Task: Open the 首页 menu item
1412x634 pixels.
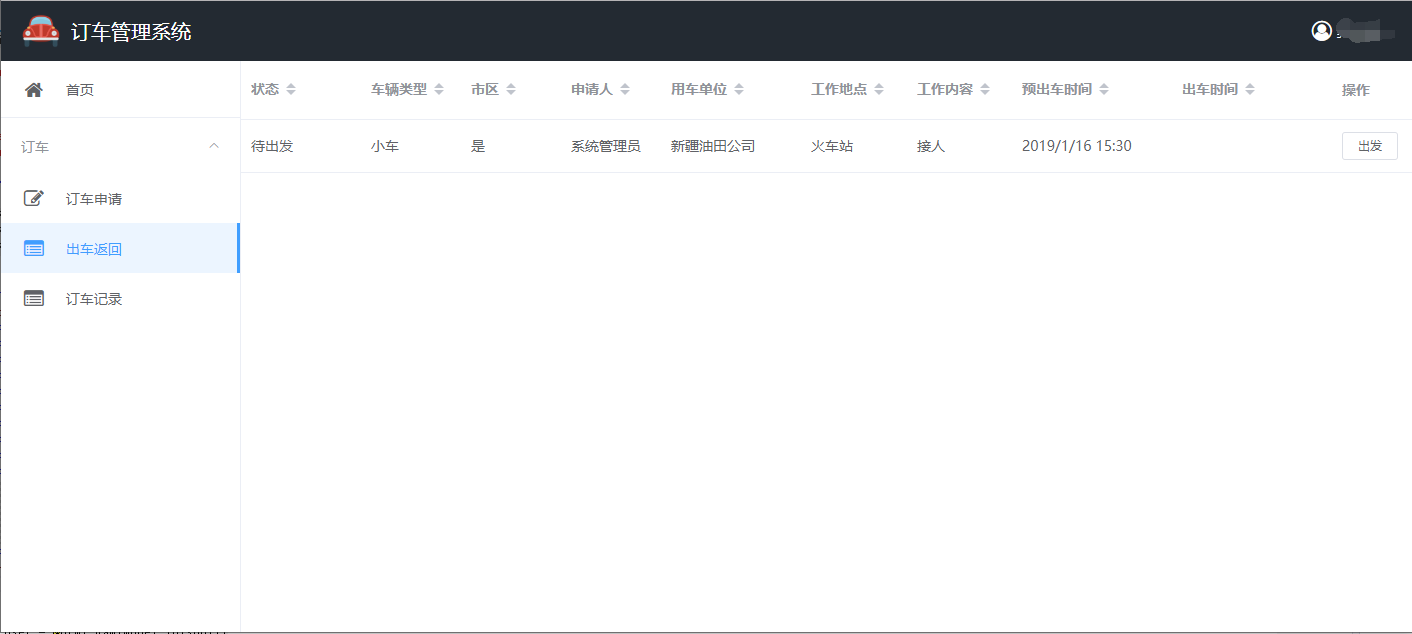Action: click(x=80, y=90)
